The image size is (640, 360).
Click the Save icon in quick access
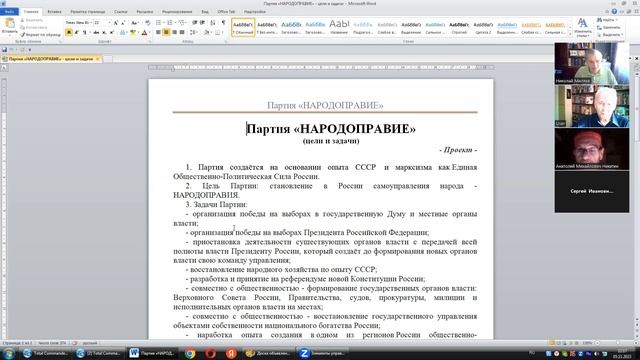pyautogui.click(x=4, y=50)
